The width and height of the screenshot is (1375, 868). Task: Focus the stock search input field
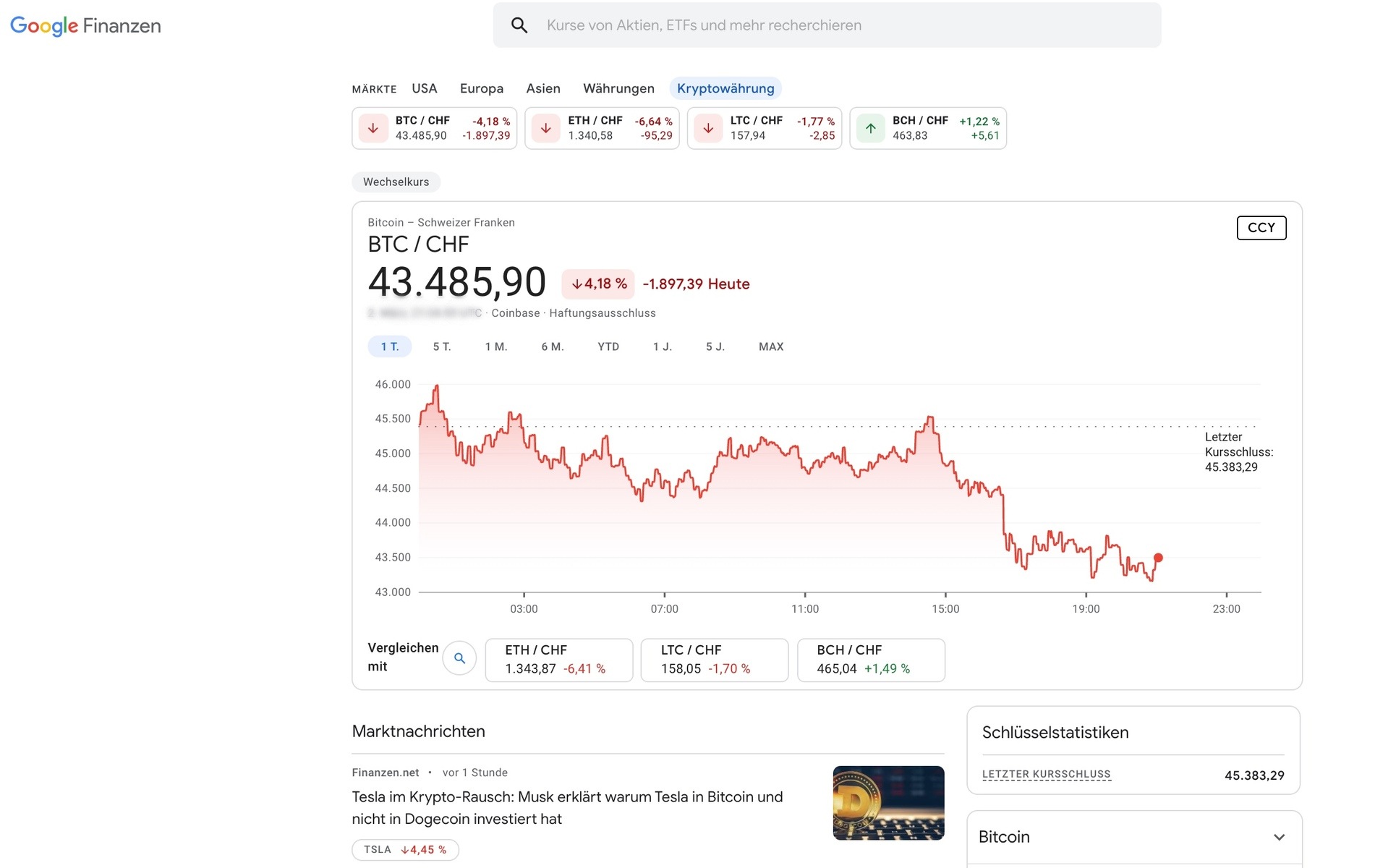click(827, 25)
